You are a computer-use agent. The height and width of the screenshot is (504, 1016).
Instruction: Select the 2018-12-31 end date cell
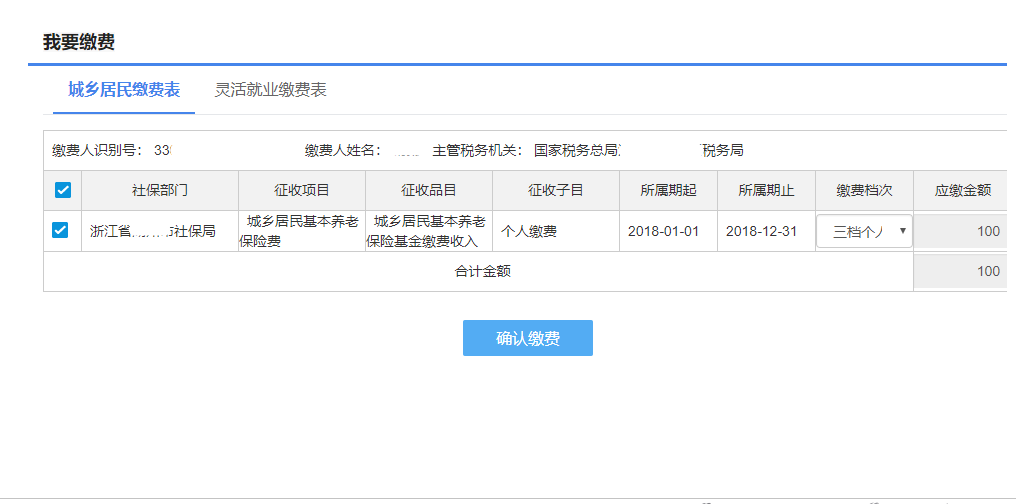[761, 232]
